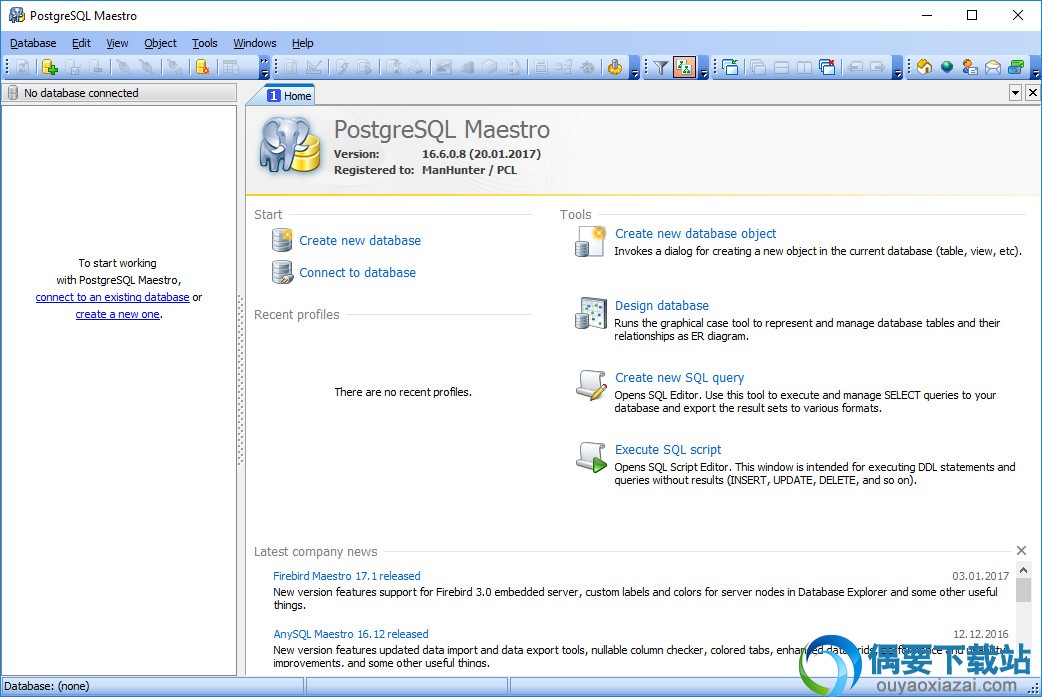Click the globe website toolbar icon
Screen dimensions: 1042x697
947,67
